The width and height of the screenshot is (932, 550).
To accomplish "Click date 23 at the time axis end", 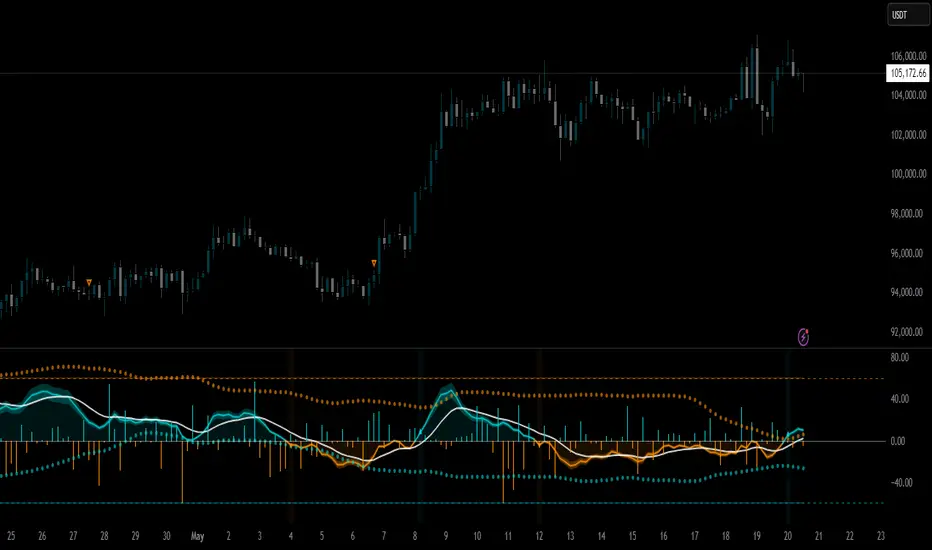I will point(881,536).
